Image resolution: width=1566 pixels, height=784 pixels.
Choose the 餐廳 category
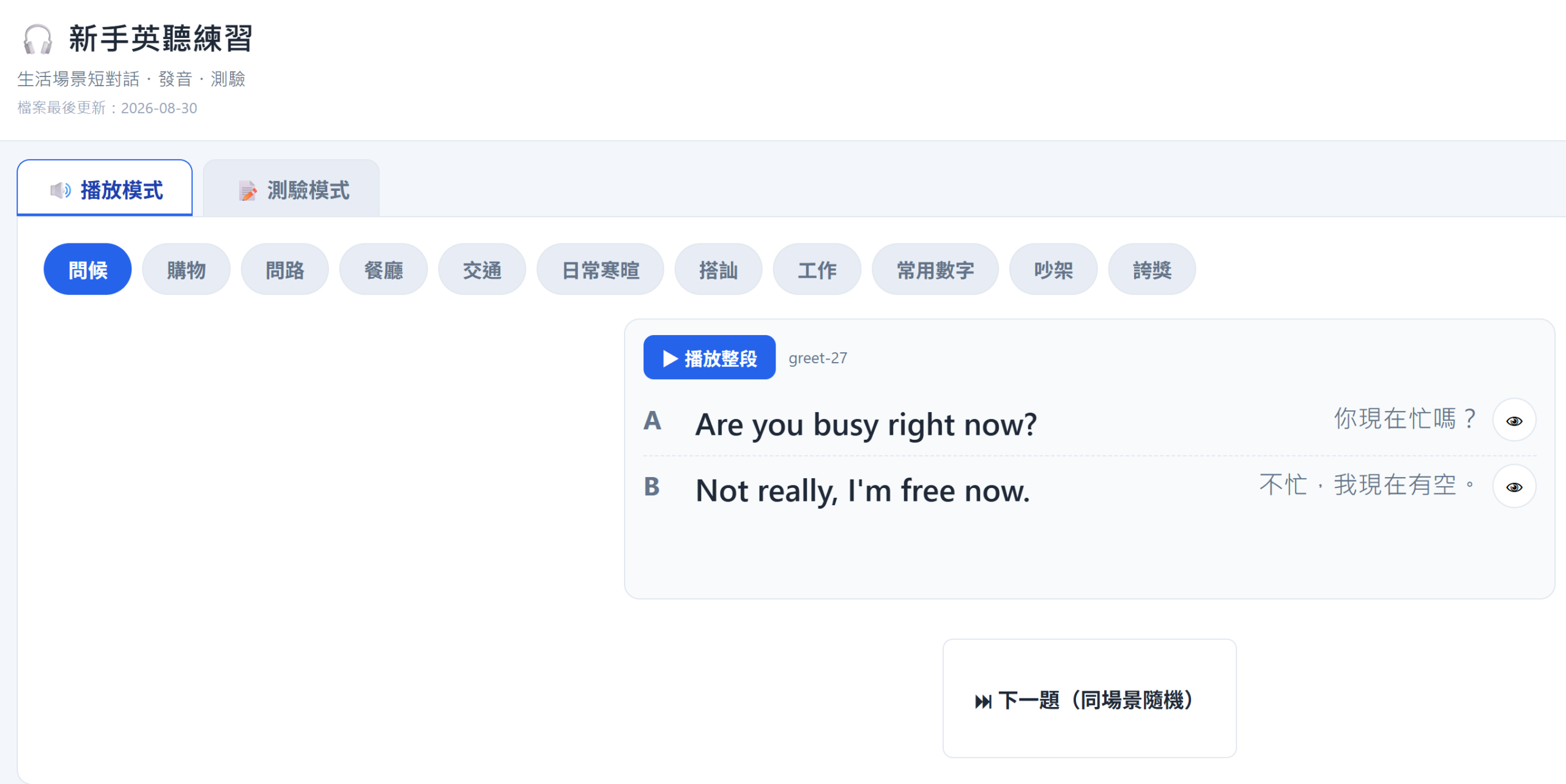pos(384,270)
